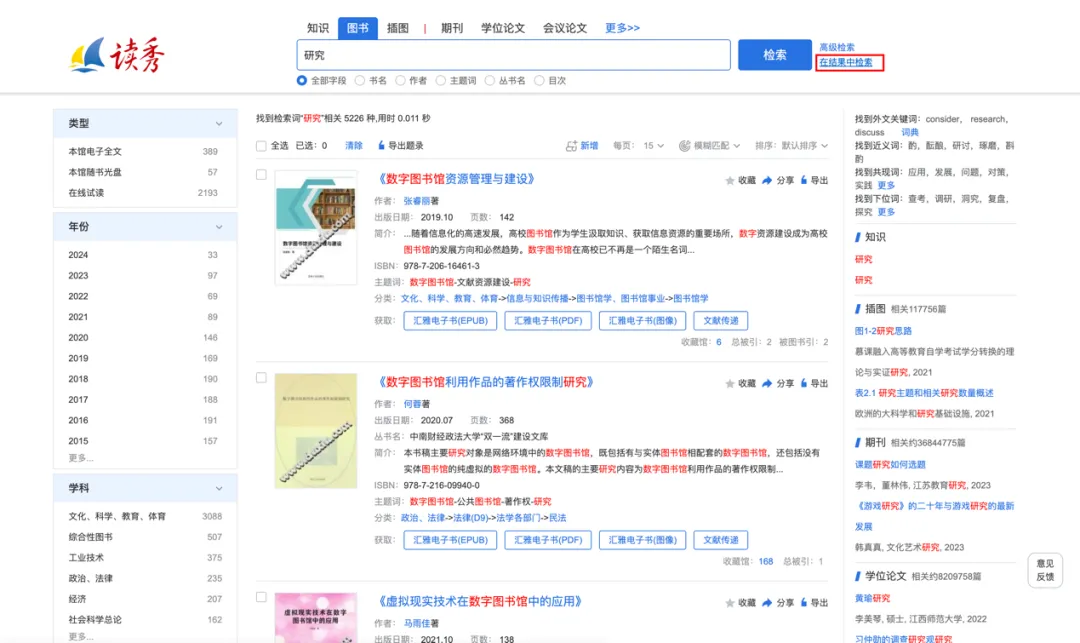The height and width of the screenshot is (643, 1080).
Task: Click the blue 检索 search button
Action: tap(775, 55)
